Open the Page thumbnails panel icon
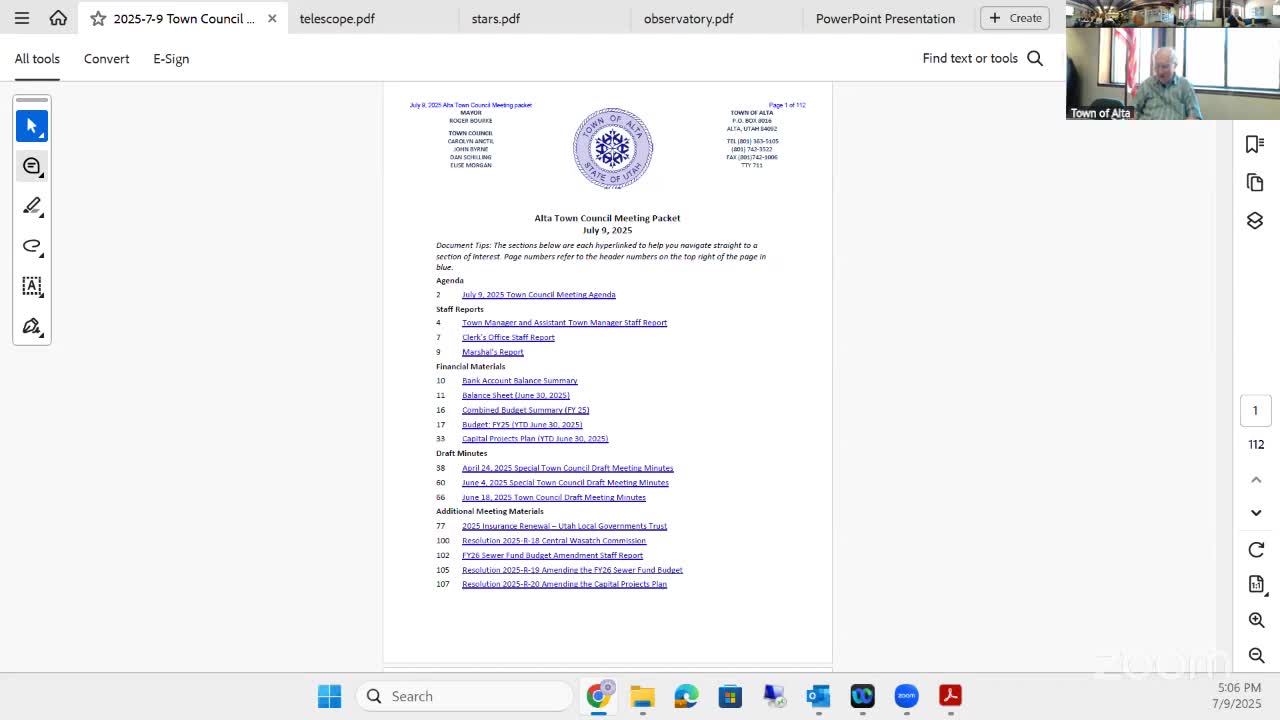This screenshot has width=1280, height=720. coord(1255,183)
